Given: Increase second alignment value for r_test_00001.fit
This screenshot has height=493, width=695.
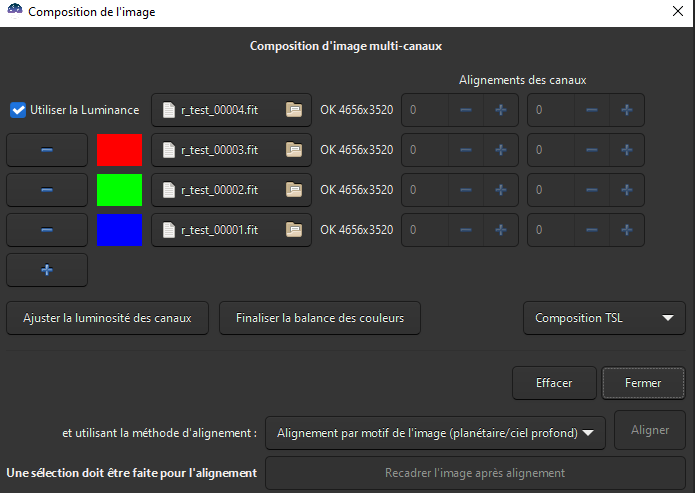Looking at the screenshot, I should tap(627, 230).
